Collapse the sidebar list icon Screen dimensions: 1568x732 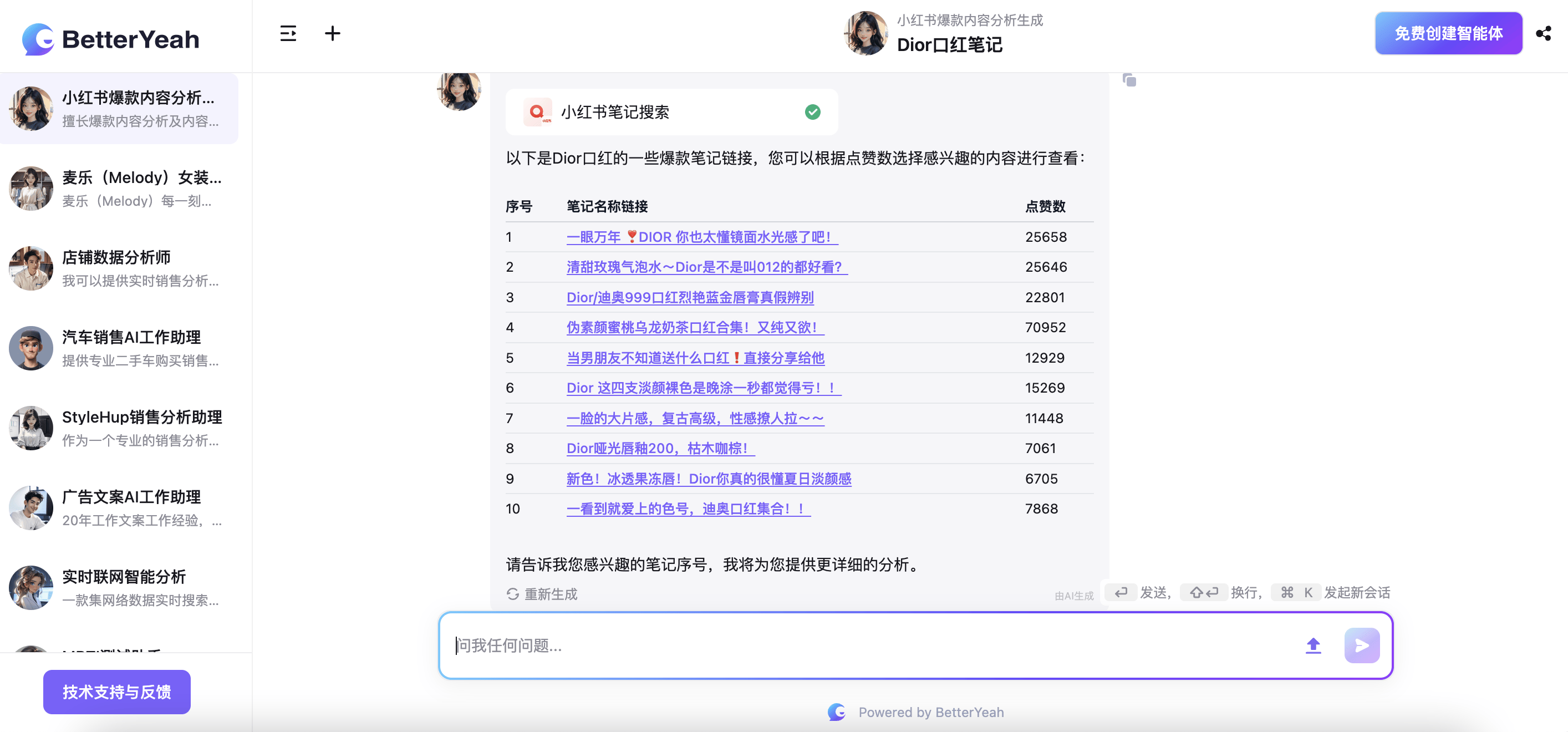coord(288,33)
